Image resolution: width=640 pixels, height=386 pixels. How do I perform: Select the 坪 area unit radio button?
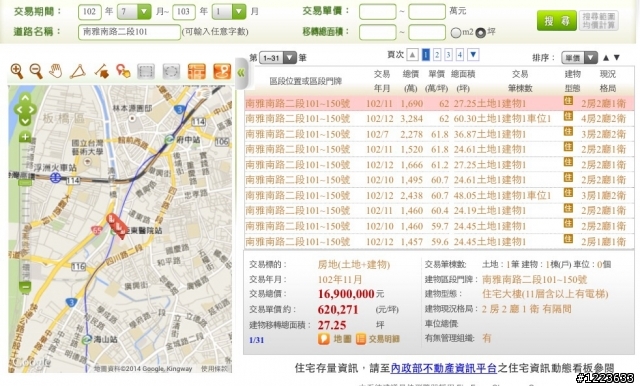tap(480, 33)
